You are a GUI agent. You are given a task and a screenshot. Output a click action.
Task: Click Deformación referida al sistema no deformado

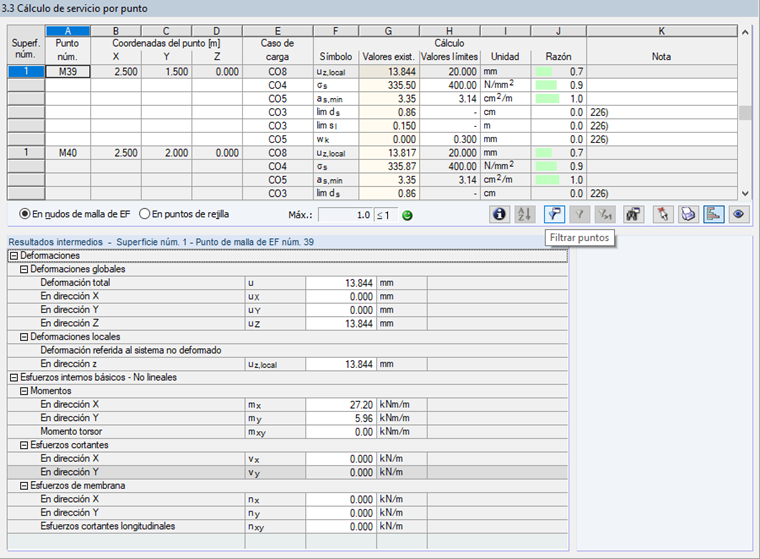pyautogui.click(x=131, y=351)
